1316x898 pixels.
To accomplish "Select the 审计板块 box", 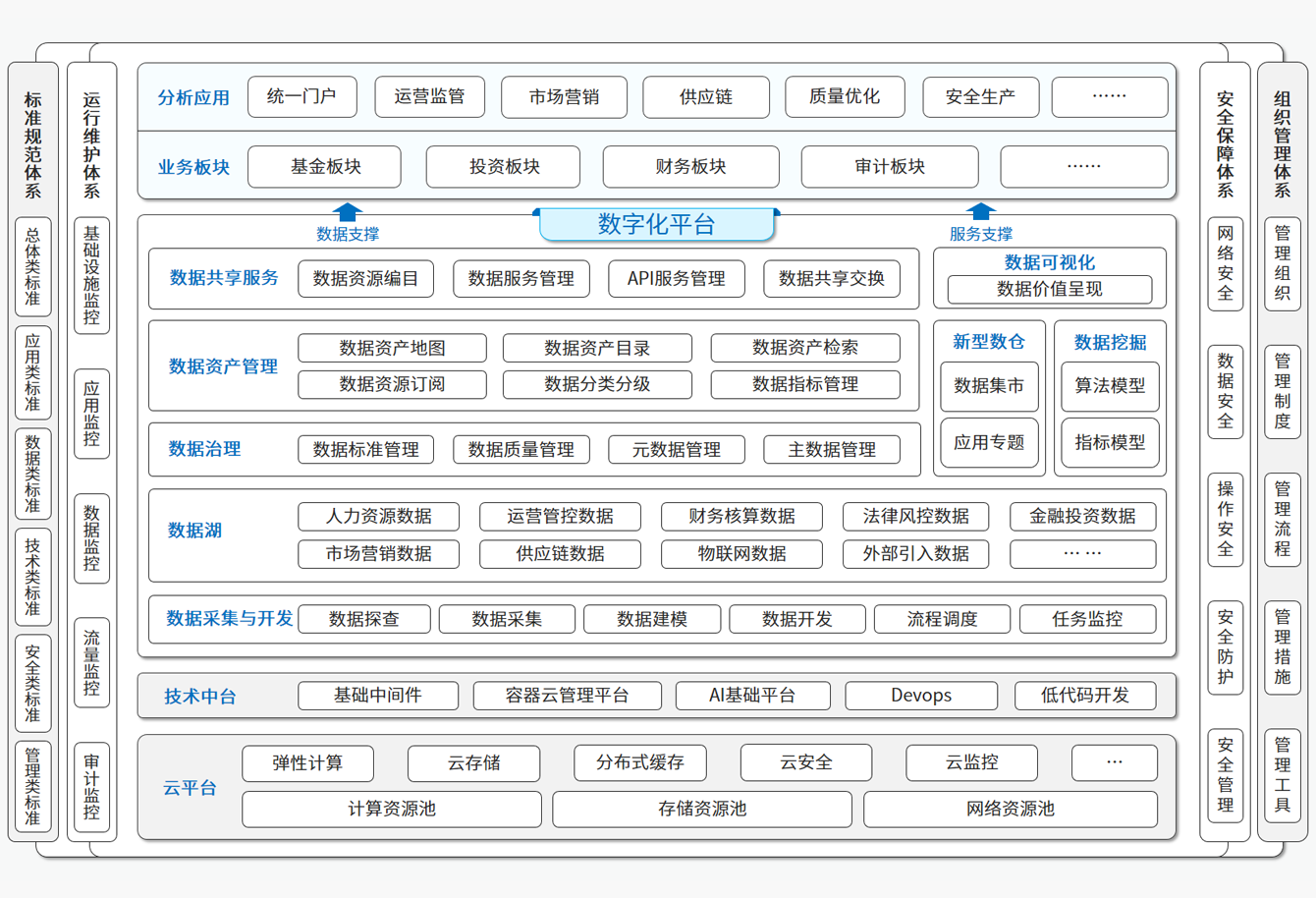I will click(890, 167).
